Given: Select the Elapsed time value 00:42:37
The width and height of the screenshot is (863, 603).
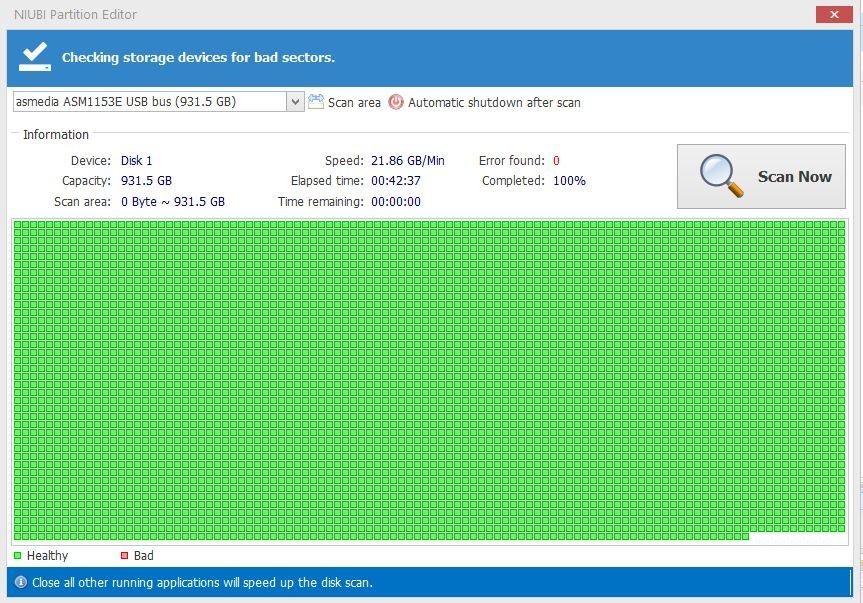Looking at the screenshot, I should coord(396,180).
